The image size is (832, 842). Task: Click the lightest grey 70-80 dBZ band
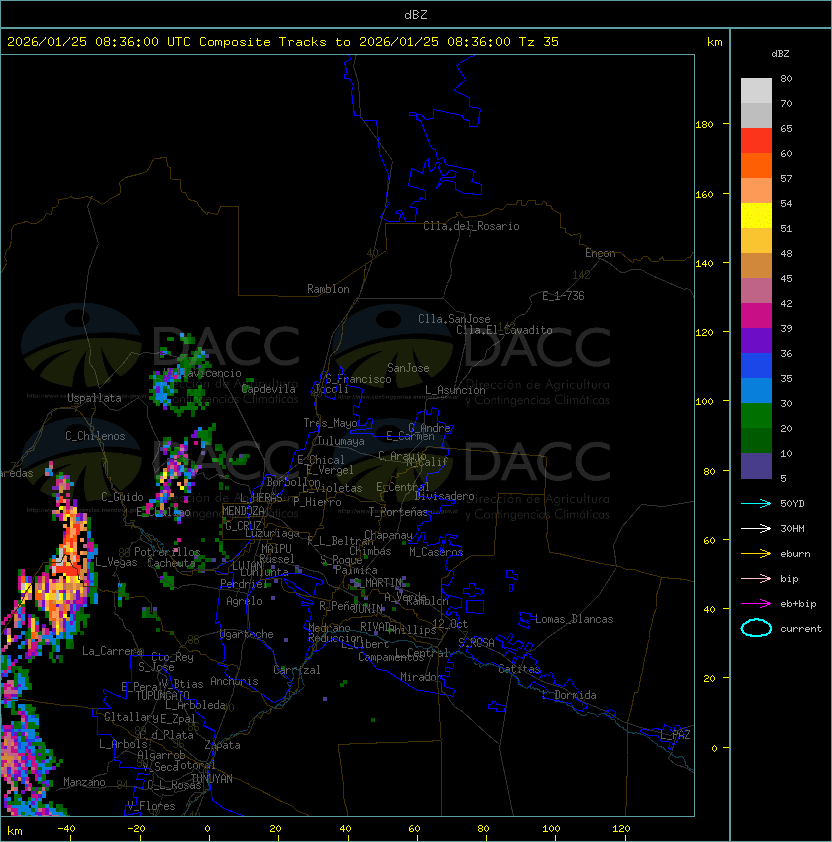point(756,91)
